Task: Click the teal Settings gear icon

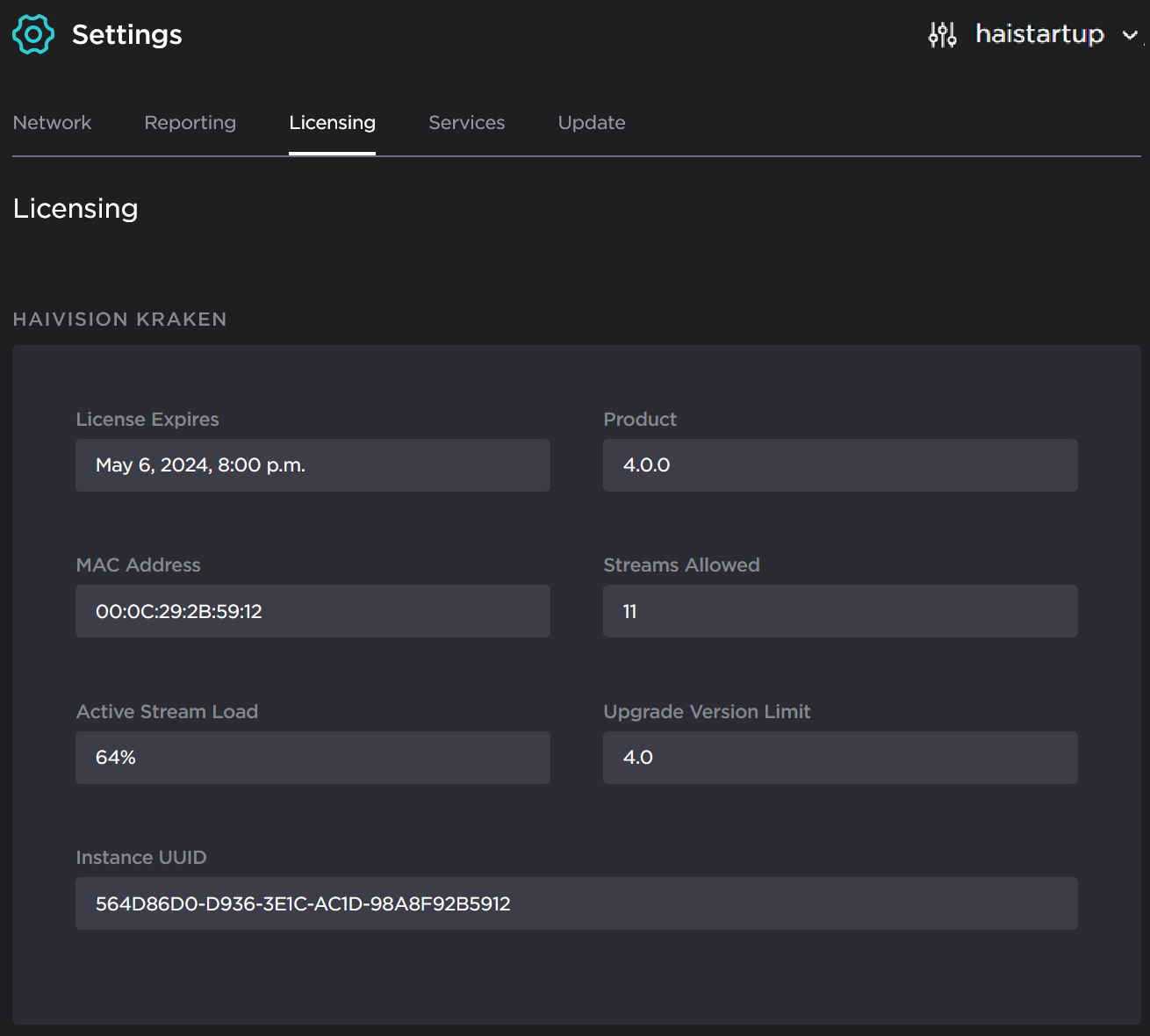Action: pyautogui.click(x=33, y=34)
